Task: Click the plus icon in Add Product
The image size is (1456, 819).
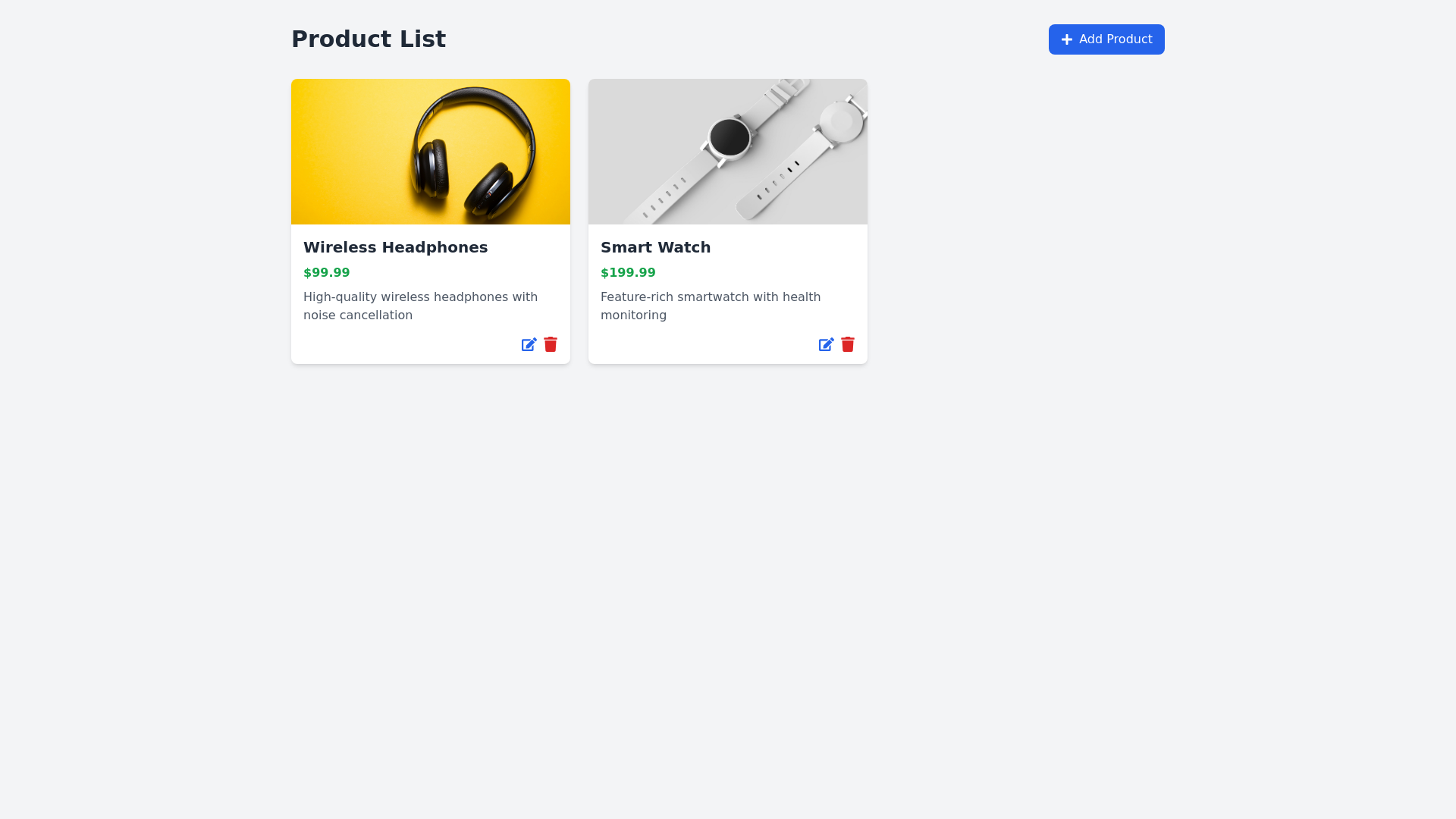Action: [1067, 39]
